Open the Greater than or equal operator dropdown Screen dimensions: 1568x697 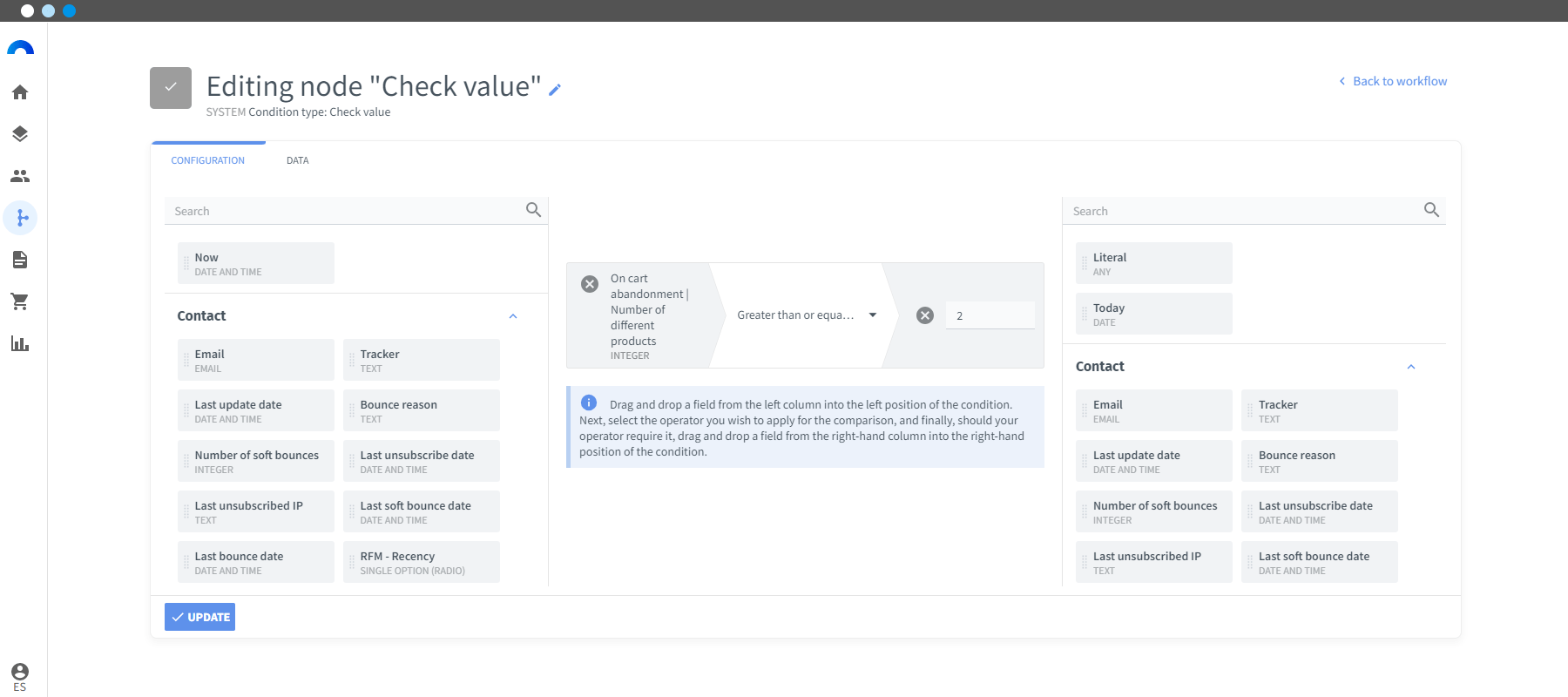[806, 315]
